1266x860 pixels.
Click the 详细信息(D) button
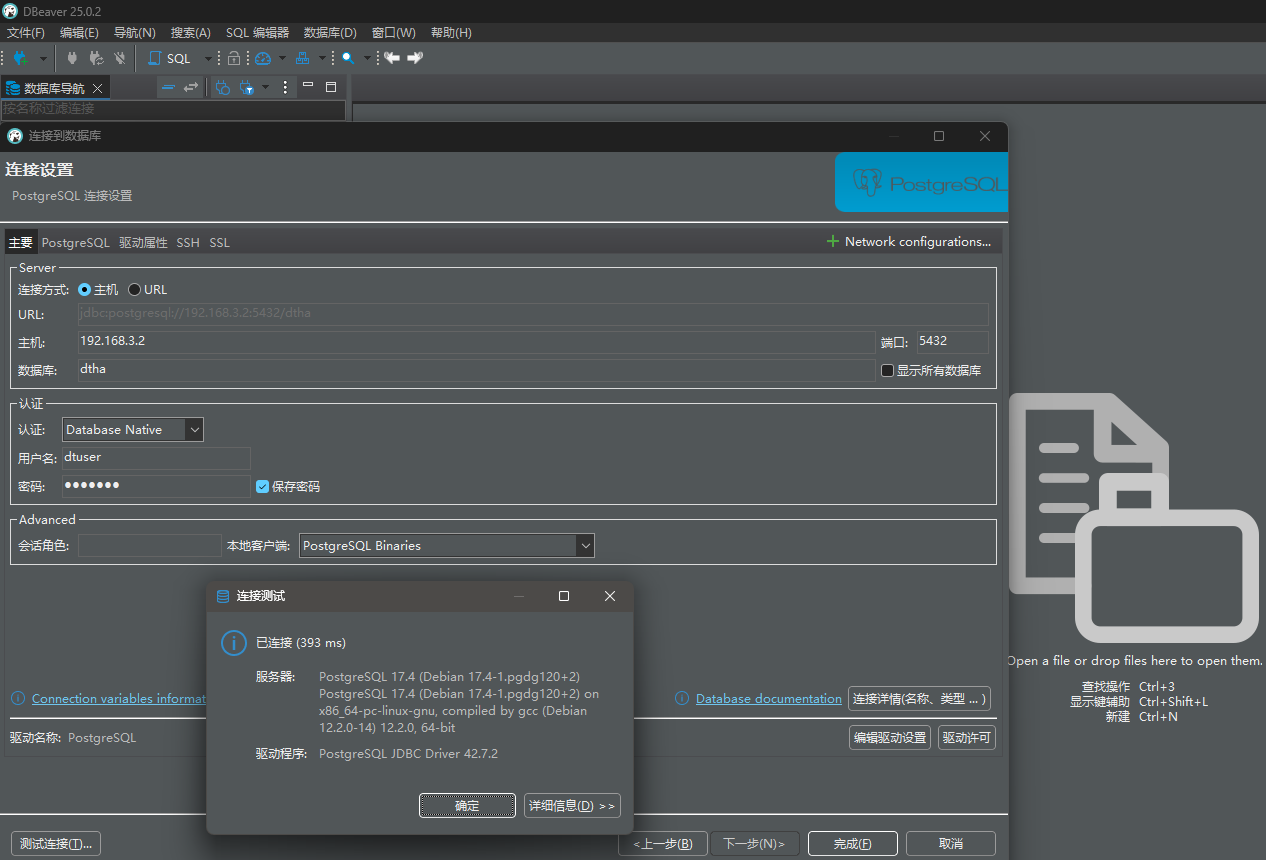[571, 806]
